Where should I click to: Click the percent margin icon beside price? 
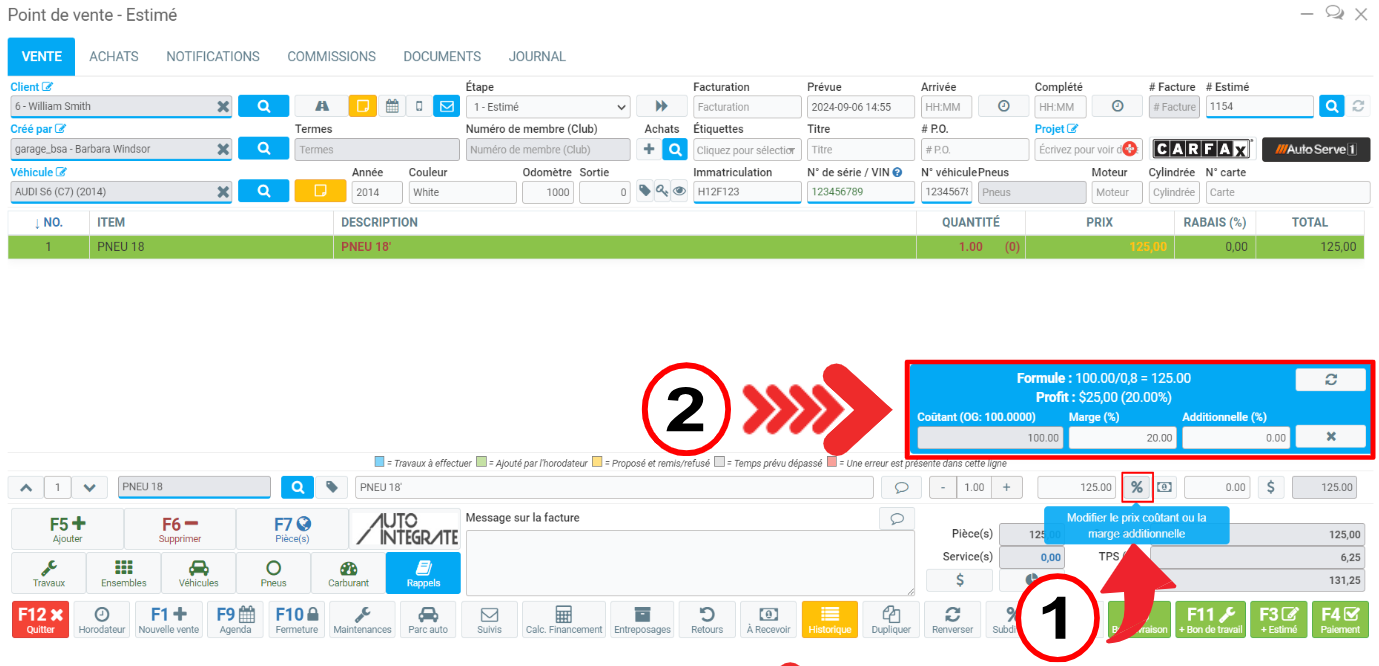pyautogui.click(x=1137, y=487)
